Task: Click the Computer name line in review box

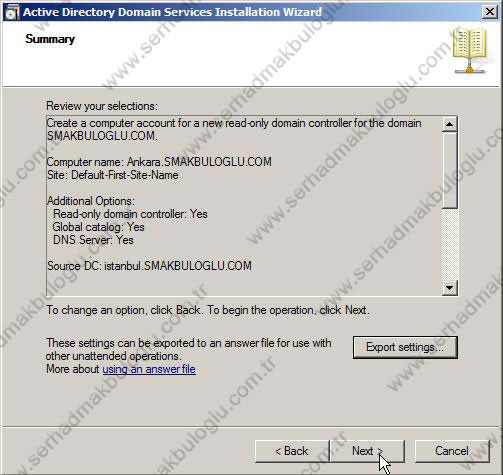Action: [x=159, y=162]
